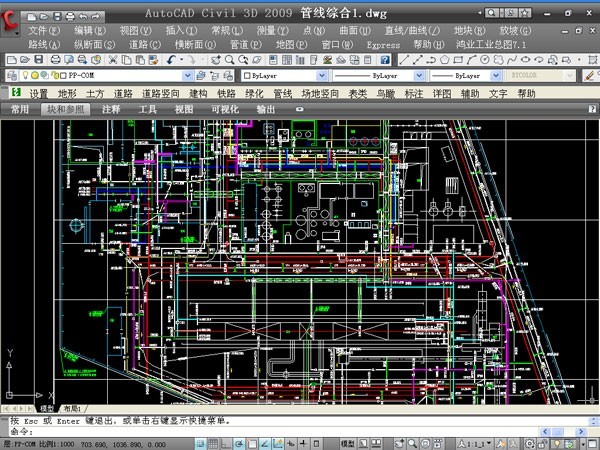Viewport: 600px width, 450px height.
Task: Click the Workspace Switching gear icon
Action: point(530,444)
